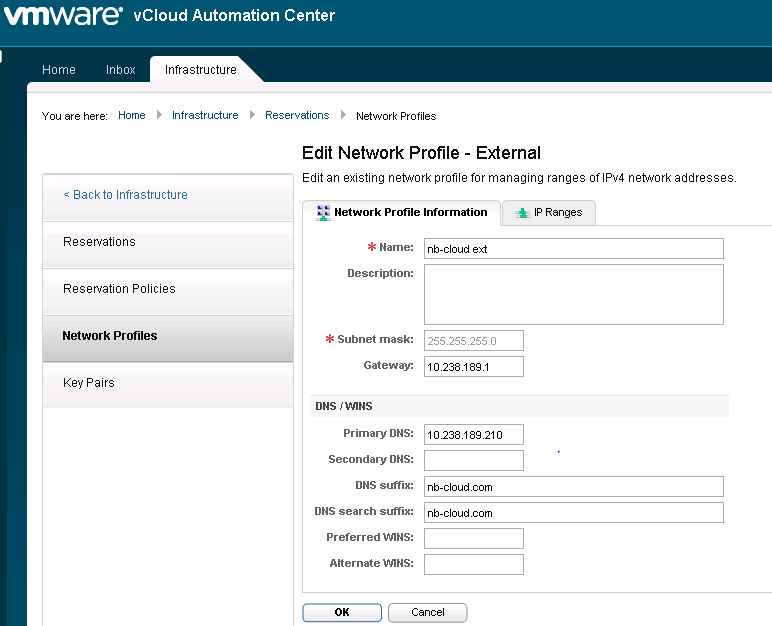This screenshot has width=772, height=626.
Task: Click the 'Primary DNS:' label
Action: coord(379,433)
